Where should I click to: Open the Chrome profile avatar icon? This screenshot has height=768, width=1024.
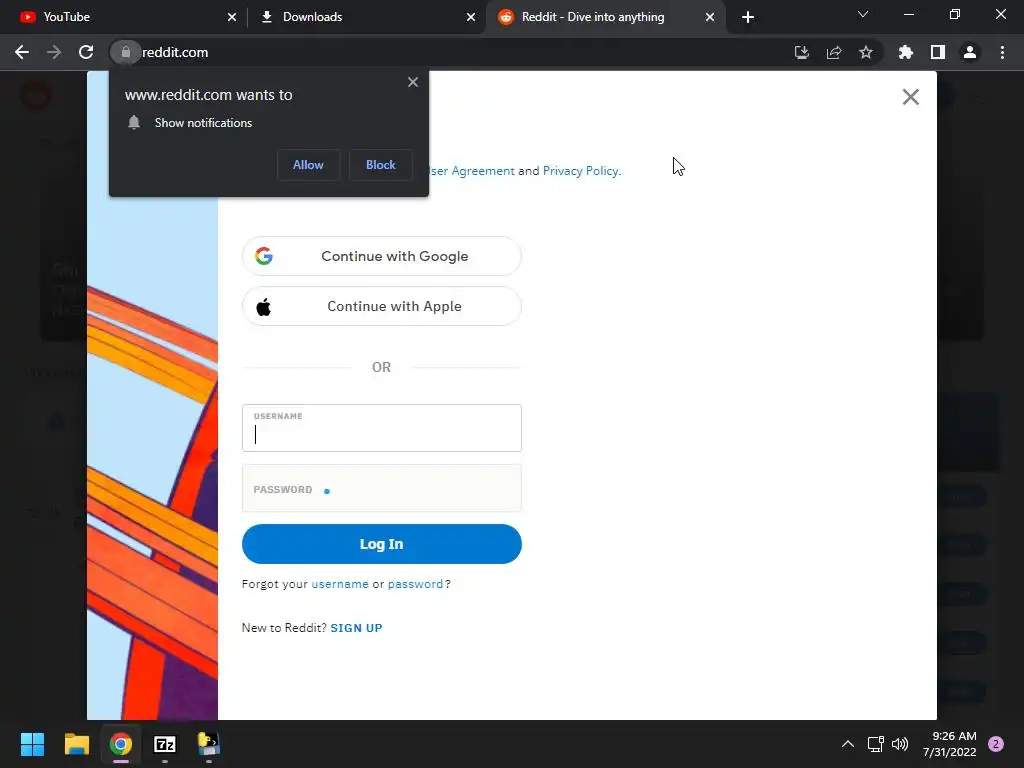[x=970, y=52]
